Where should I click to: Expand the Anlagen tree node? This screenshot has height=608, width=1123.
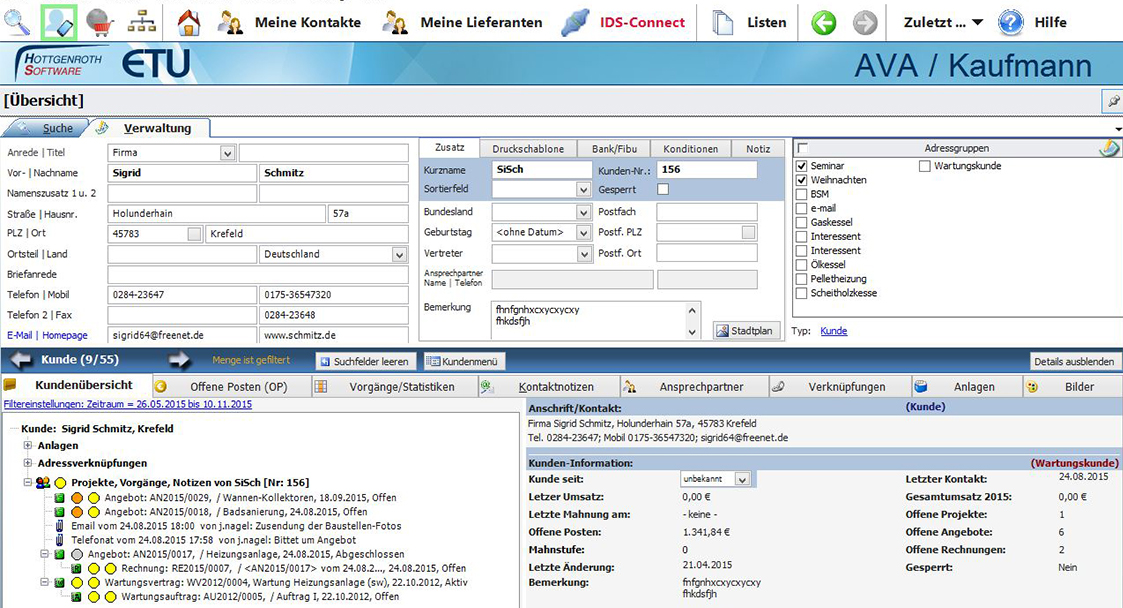click(x=28, y=446)
